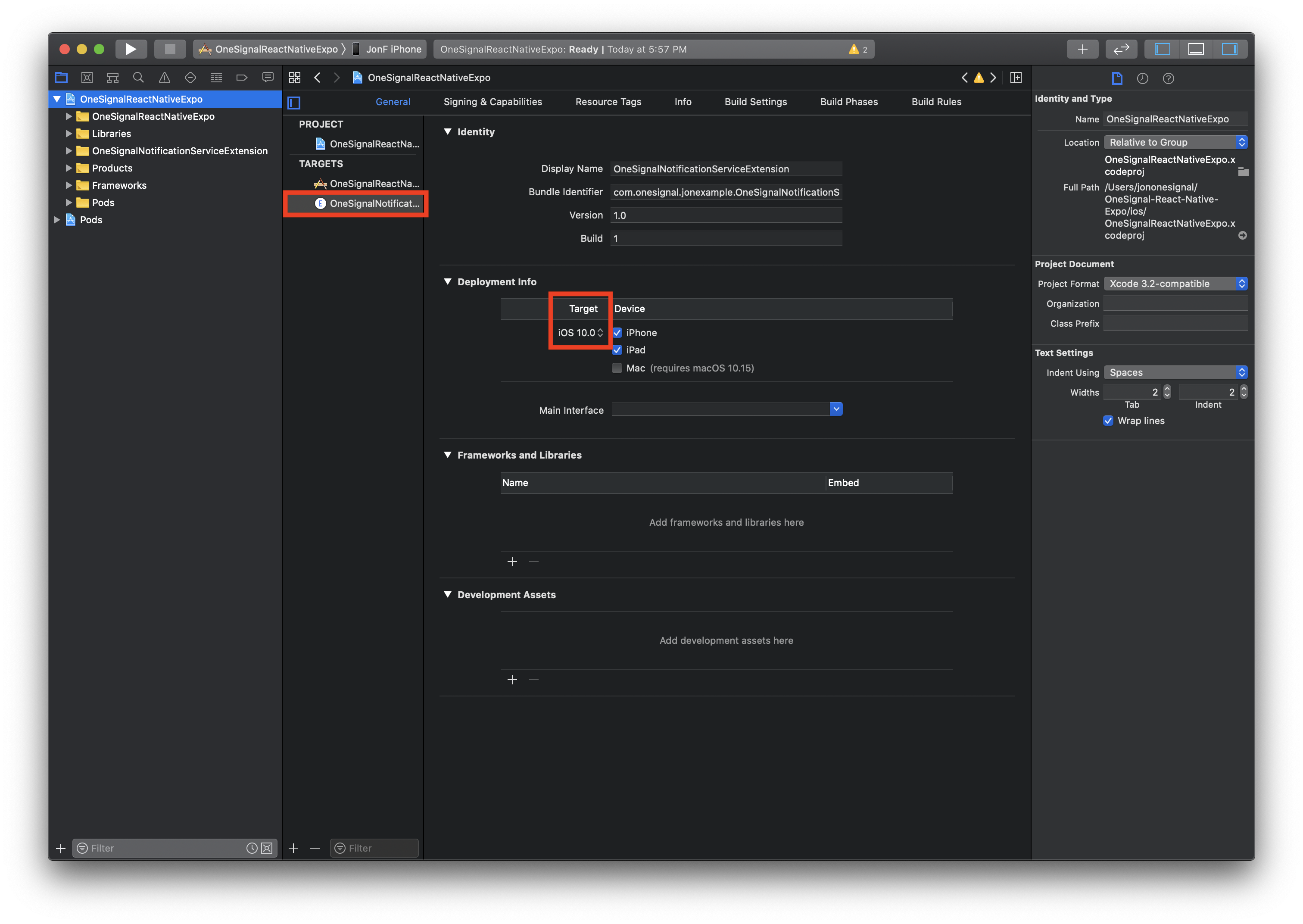Switch to Signing & Capabilities tab
This screenshot has width=1303, height=924.
point(493,102)
